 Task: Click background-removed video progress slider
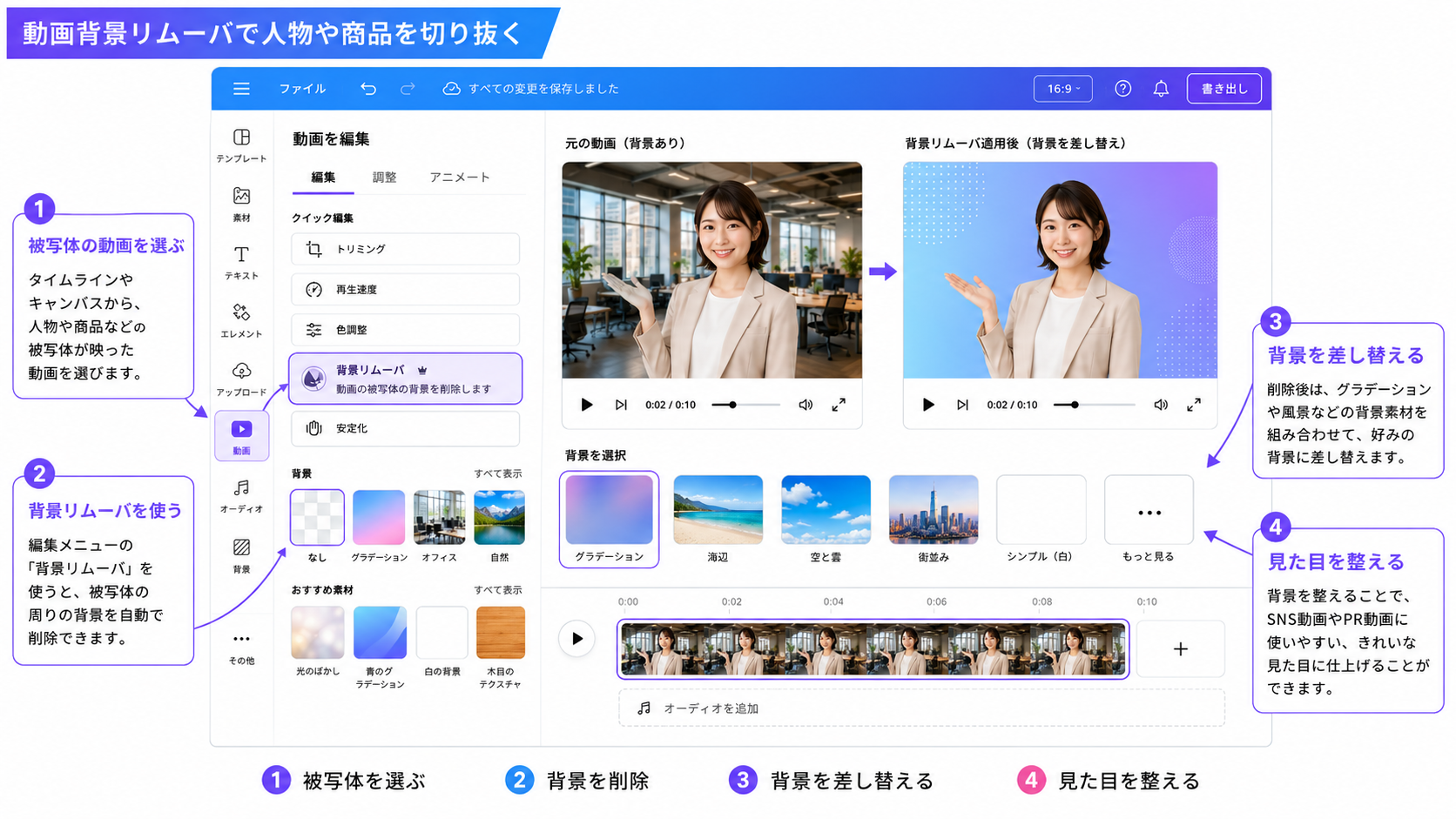(1094, 405)
